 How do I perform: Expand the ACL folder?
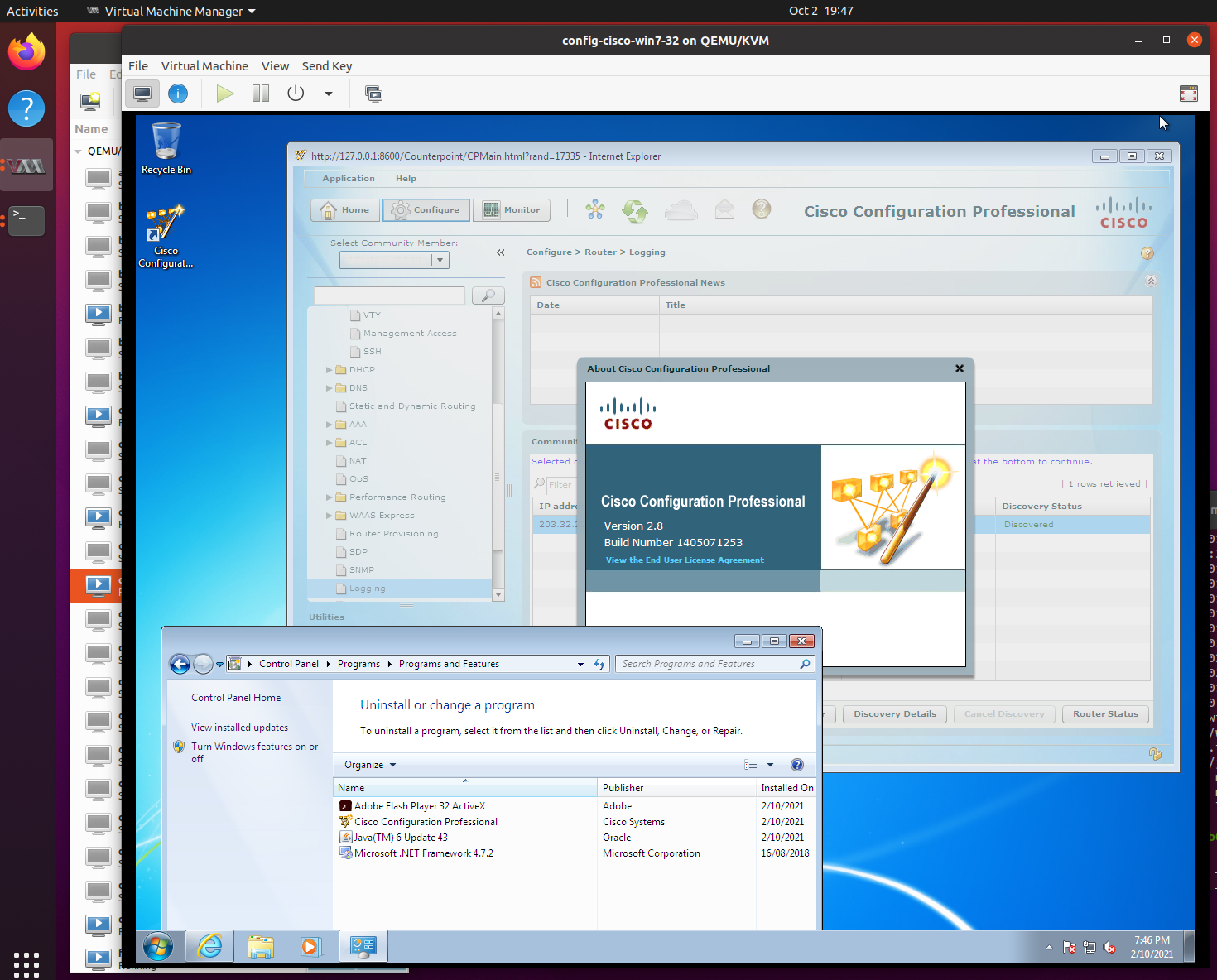(330, 443)
